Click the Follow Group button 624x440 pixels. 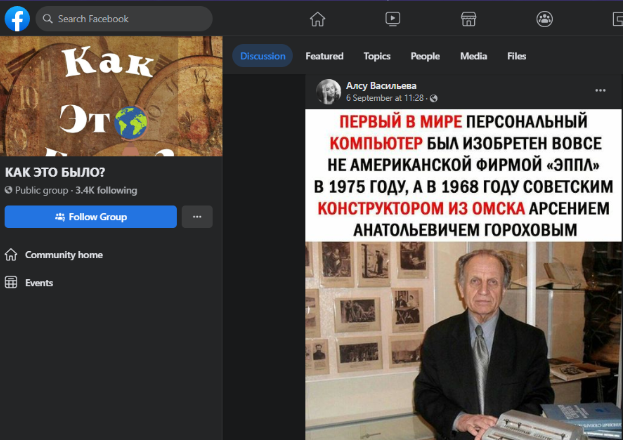(x=91, y=217)
